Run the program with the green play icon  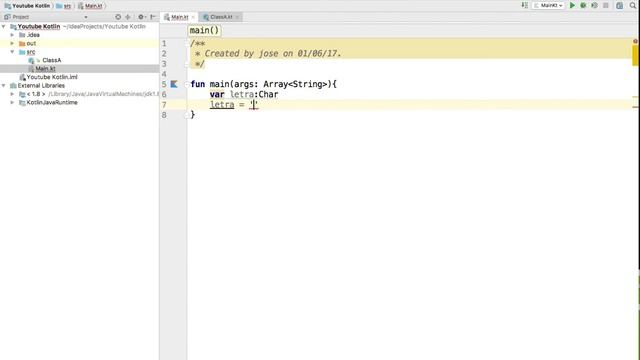572,5
